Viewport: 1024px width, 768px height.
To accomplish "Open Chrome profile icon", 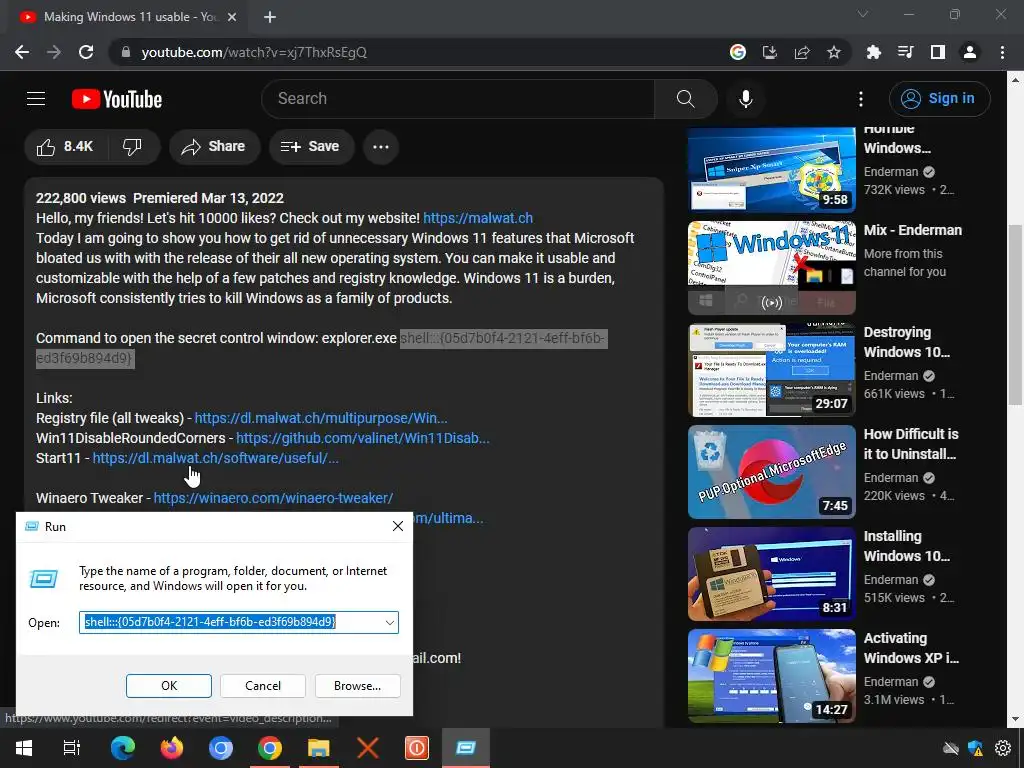I will coord(970,52).
